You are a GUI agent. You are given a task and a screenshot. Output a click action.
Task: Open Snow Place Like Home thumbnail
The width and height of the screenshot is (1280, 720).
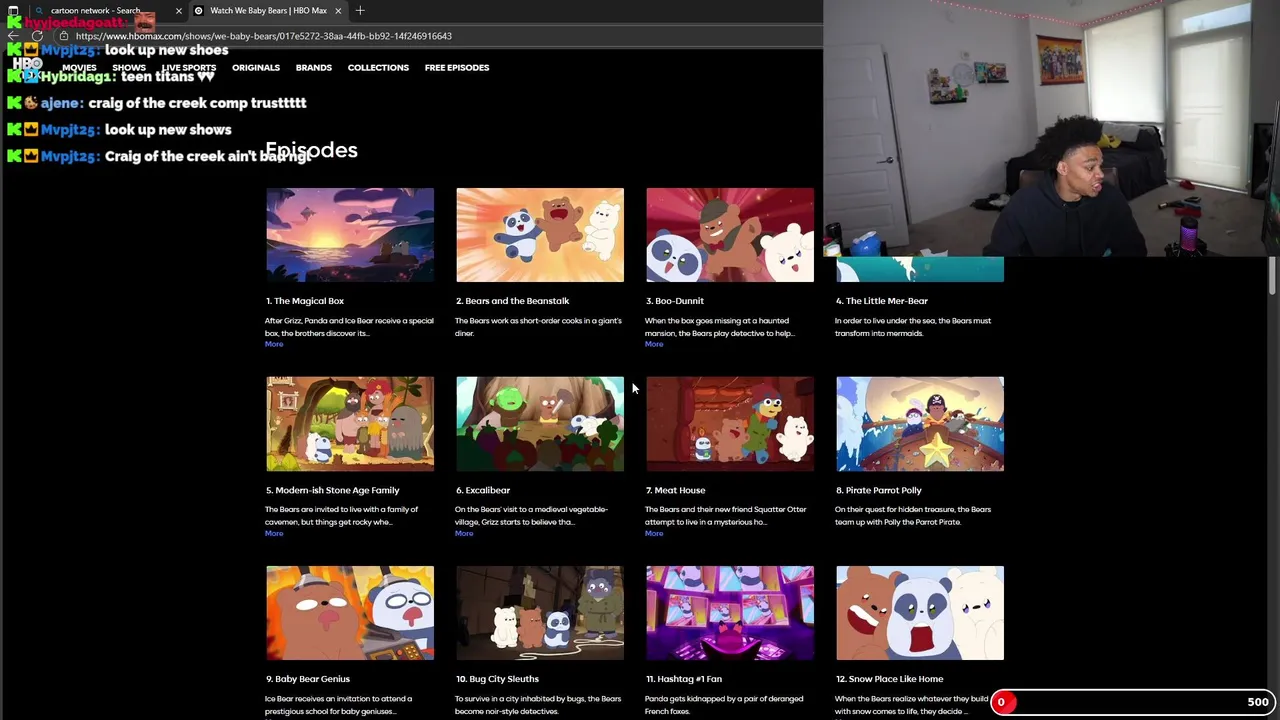click(x=920, y=613)
